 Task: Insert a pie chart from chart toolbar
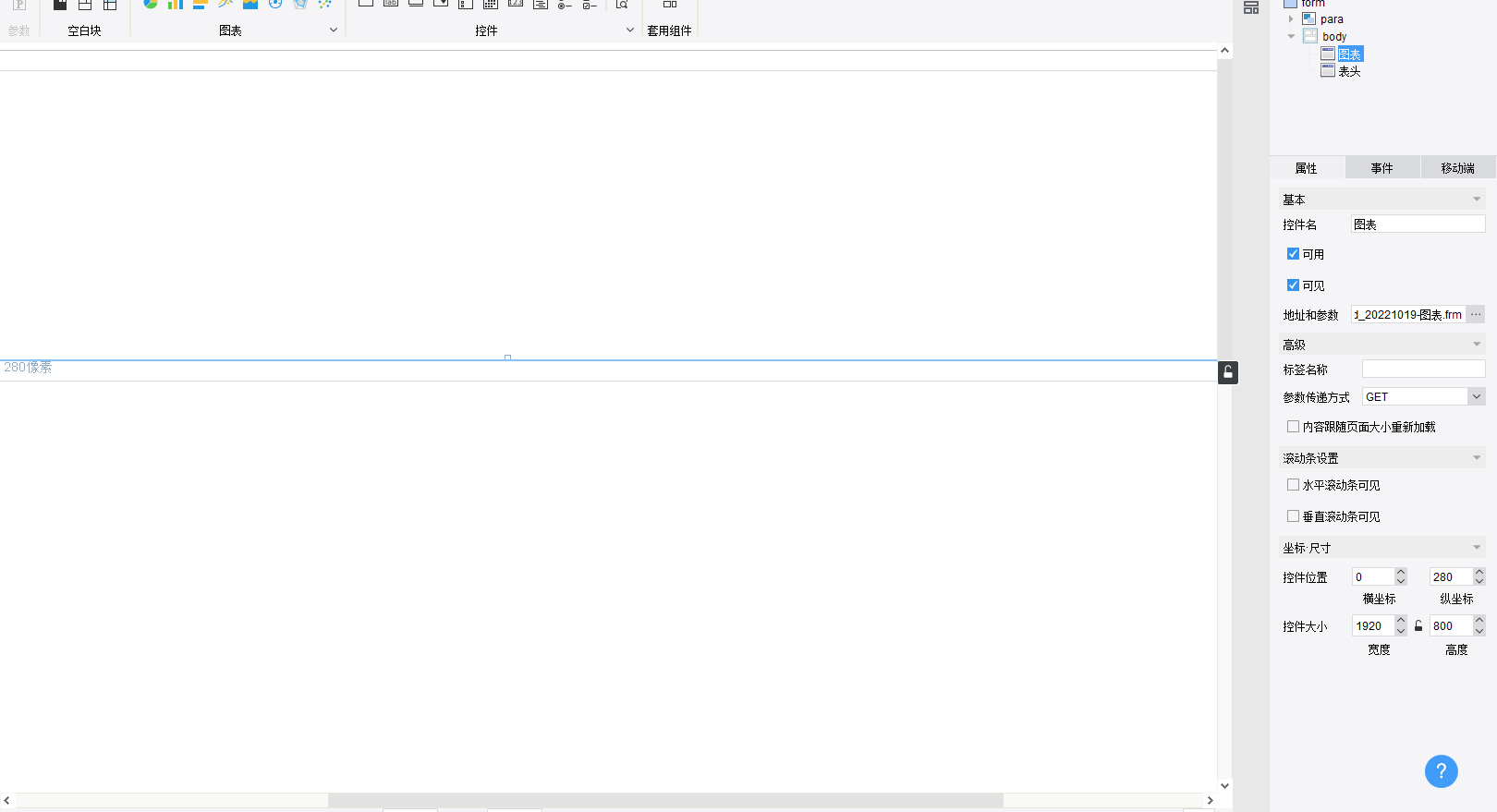click(150, 4)
